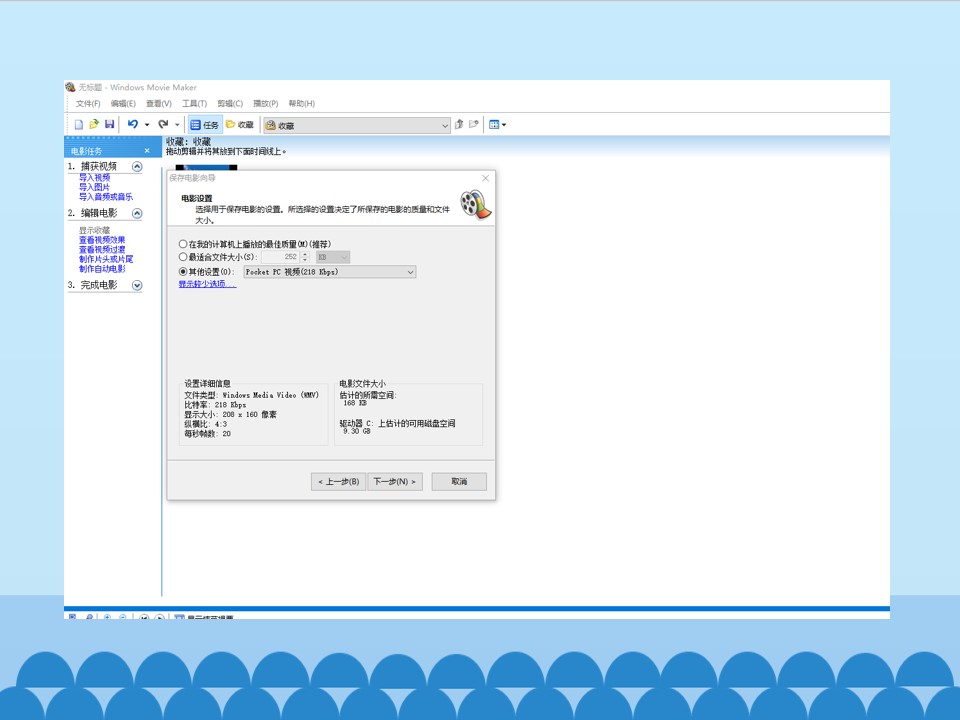Click the Open Project folder icon
This screenshot has width=960, height=720.
click(x=94, y=124)
